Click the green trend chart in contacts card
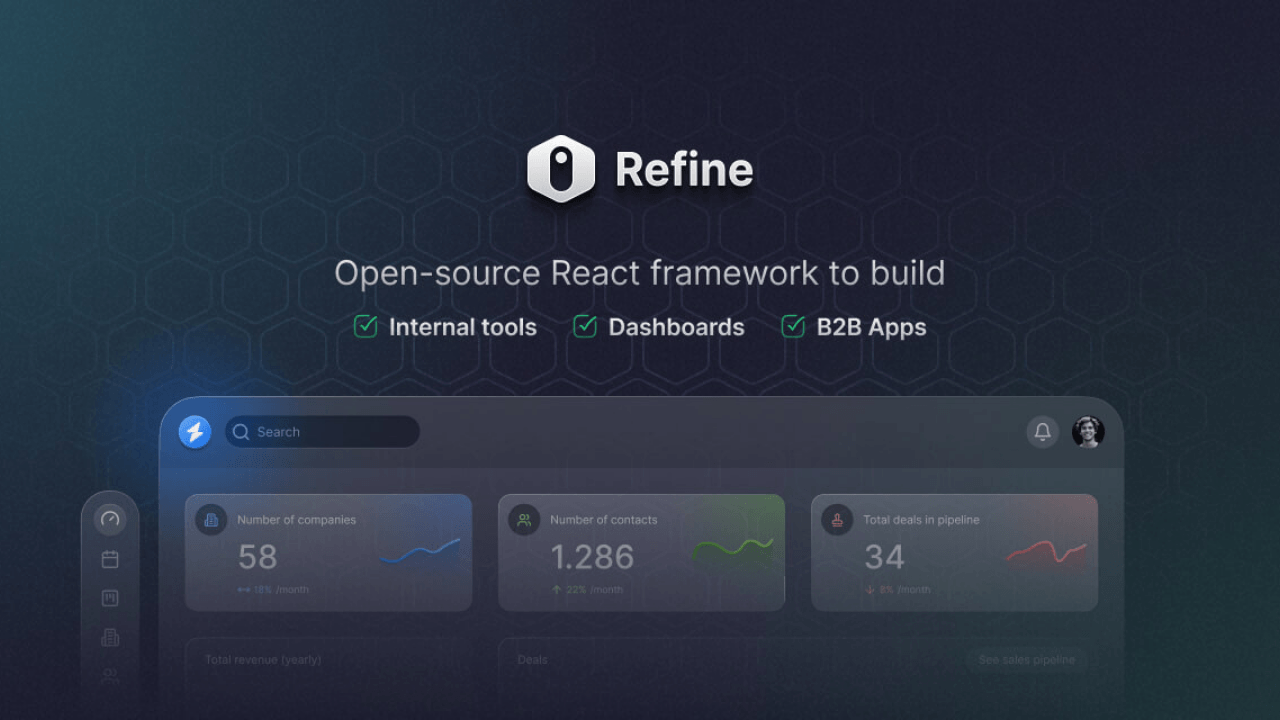 point(733,549)
